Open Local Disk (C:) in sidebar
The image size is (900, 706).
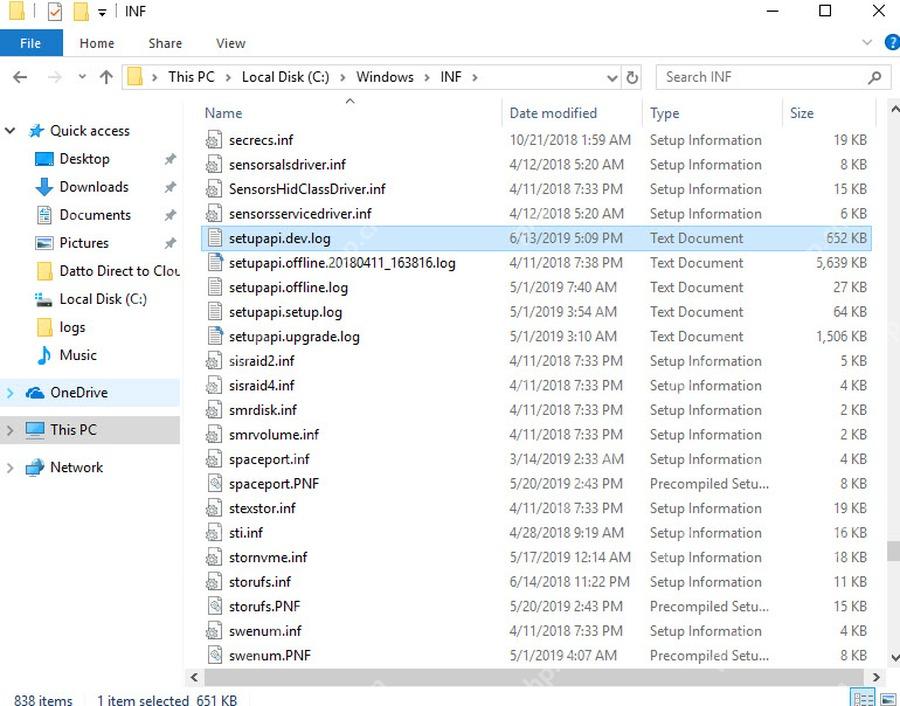(x=103, y=299)
